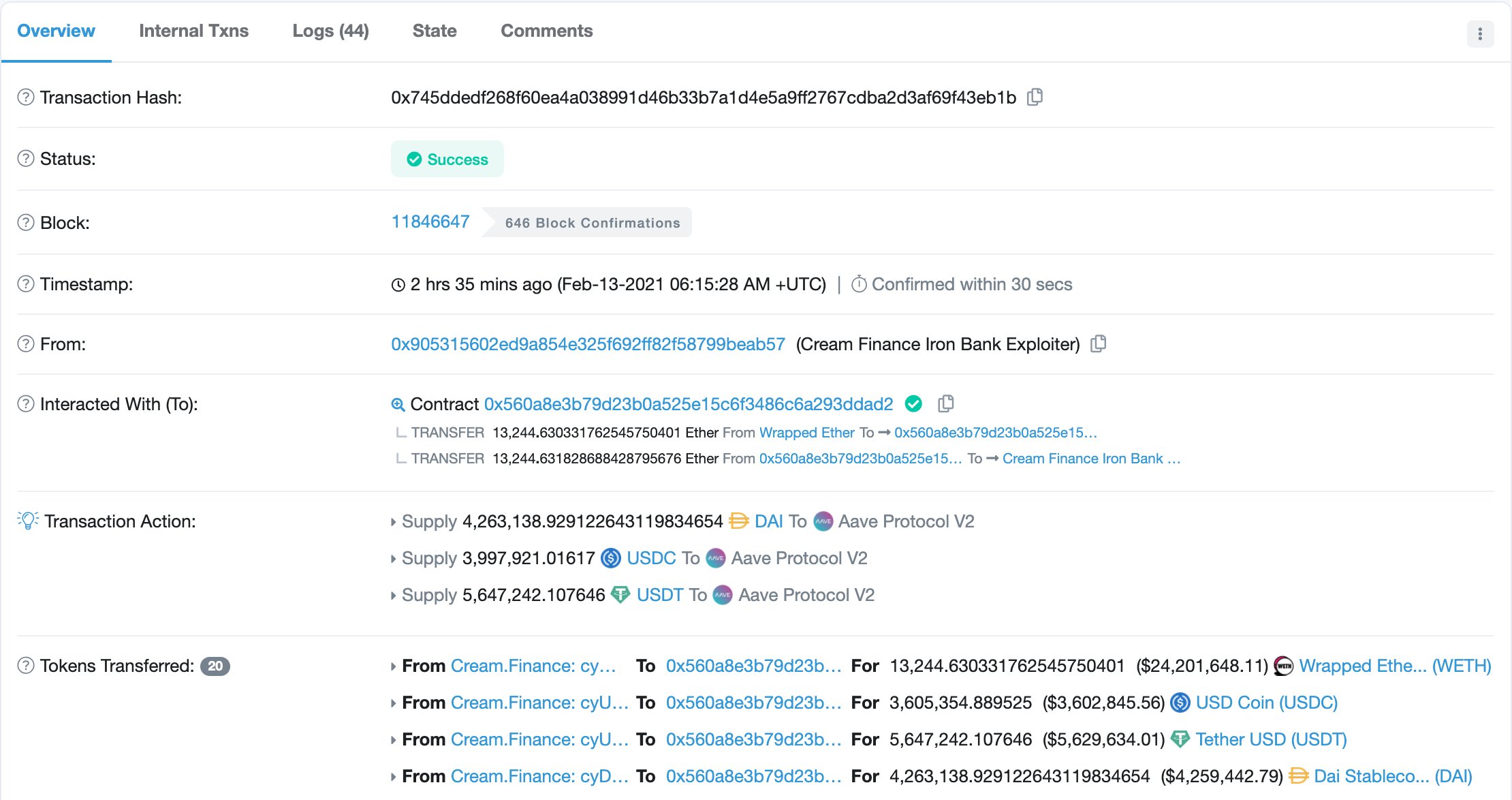
Task: Copy the Interacted With contract address
Action: pyautogui.click(x=946, y=404)
